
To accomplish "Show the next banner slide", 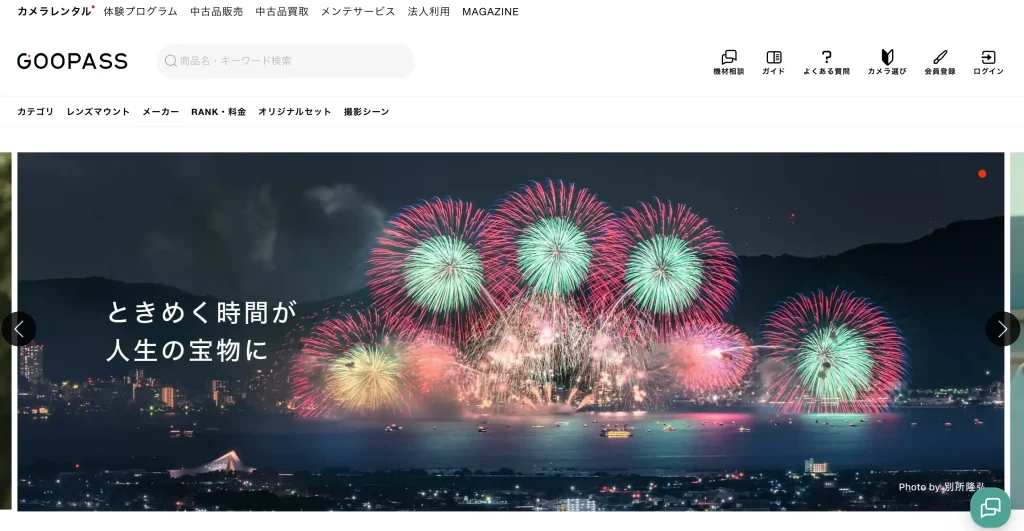I will 1002,329.
